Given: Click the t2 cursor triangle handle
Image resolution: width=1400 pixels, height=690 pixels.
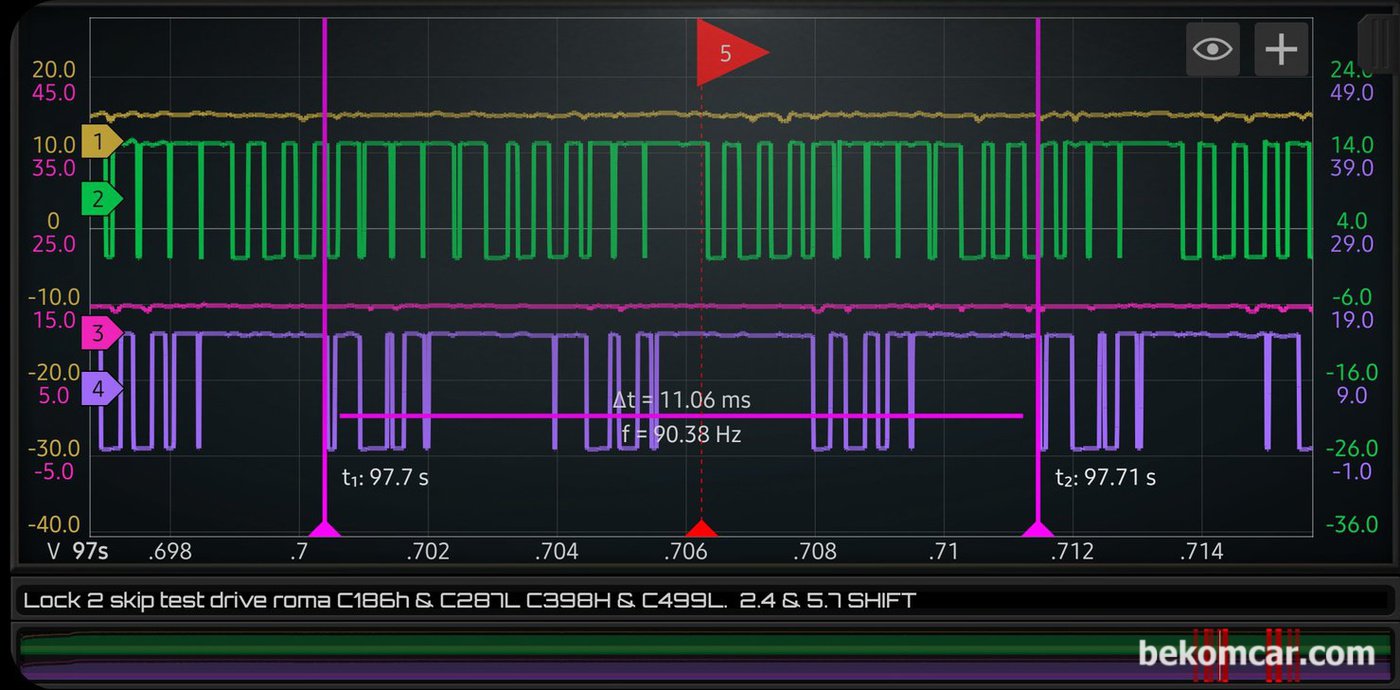Looking at the screenshot, I should (1038, 528).
